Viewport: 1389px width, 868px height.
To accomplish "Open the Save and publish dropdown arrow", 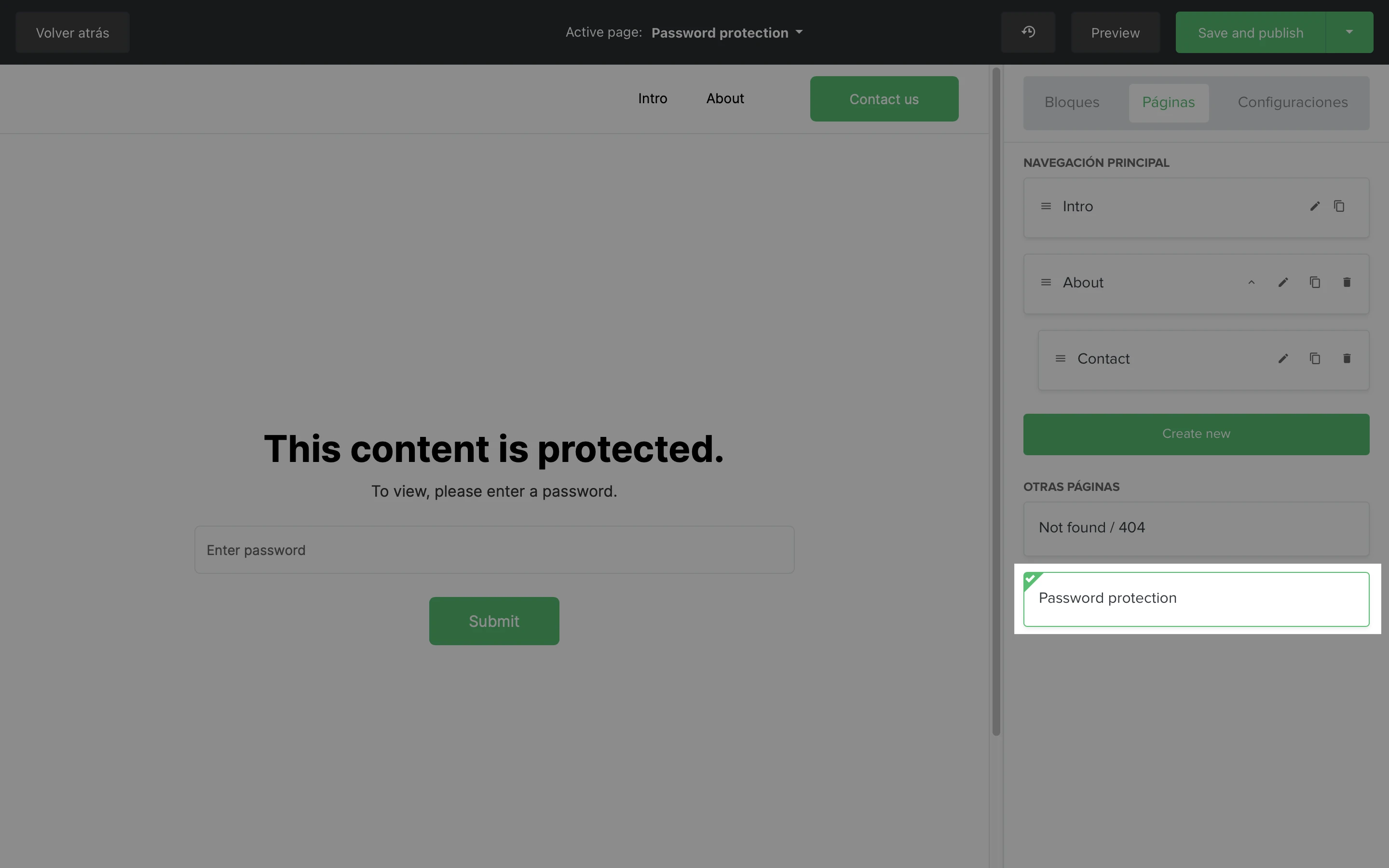I will (x=1349, y=32).
